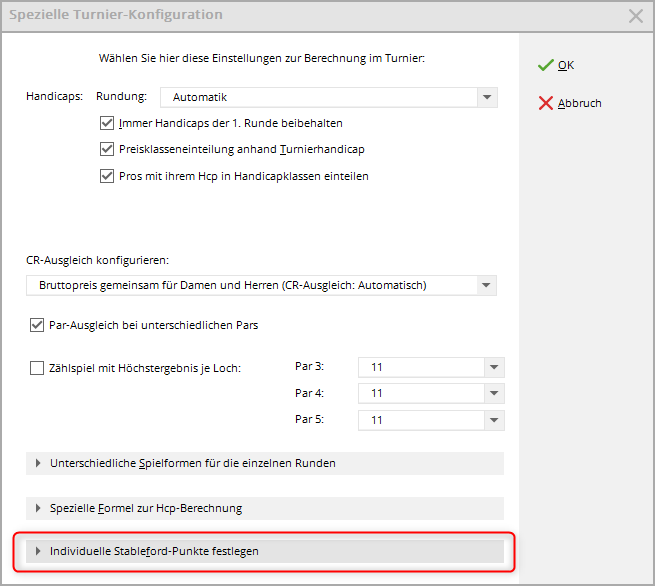655x586 pixels.
Task: Open the Par 3 dropdown arrow
Action: click(x=494, y=368)
